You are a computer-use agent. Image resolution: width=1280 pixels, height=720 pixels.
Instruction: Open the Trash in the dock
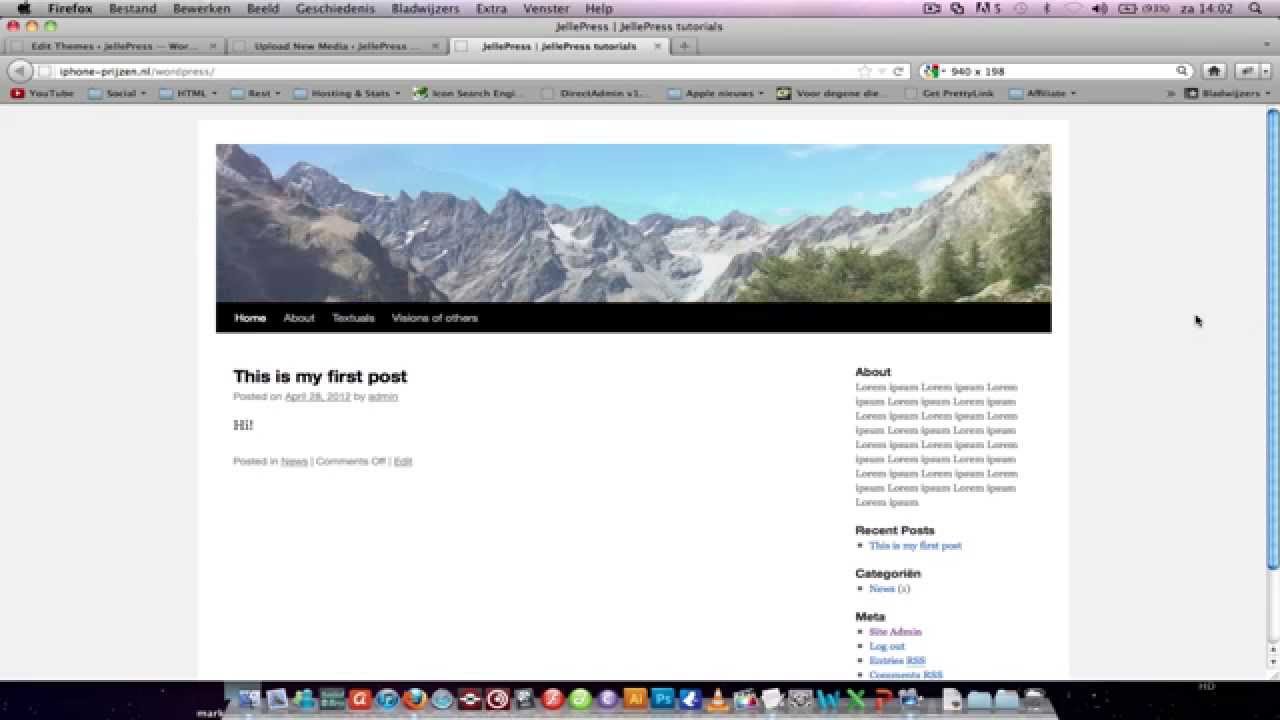click(x=1034, y=700)
